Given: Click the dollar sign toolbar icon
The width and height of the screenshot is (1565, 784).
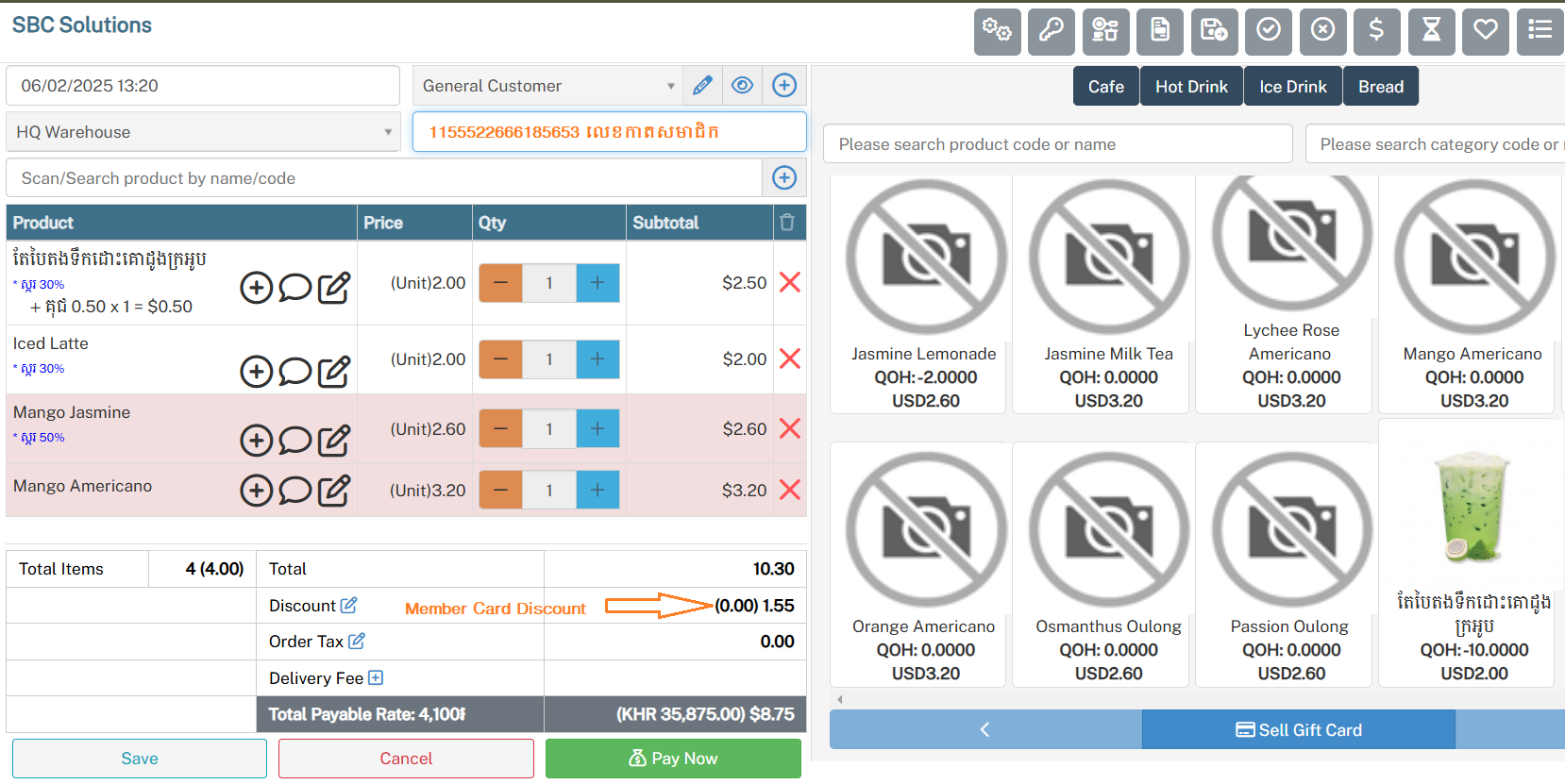Looking at the screenshot, I should coord(1376,31).
